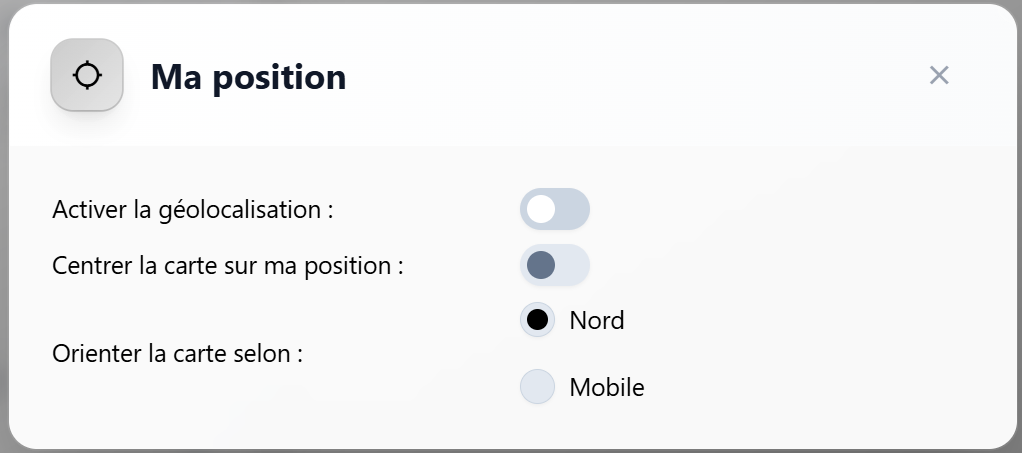Switch map orientation to Mobile

point(537,387)
